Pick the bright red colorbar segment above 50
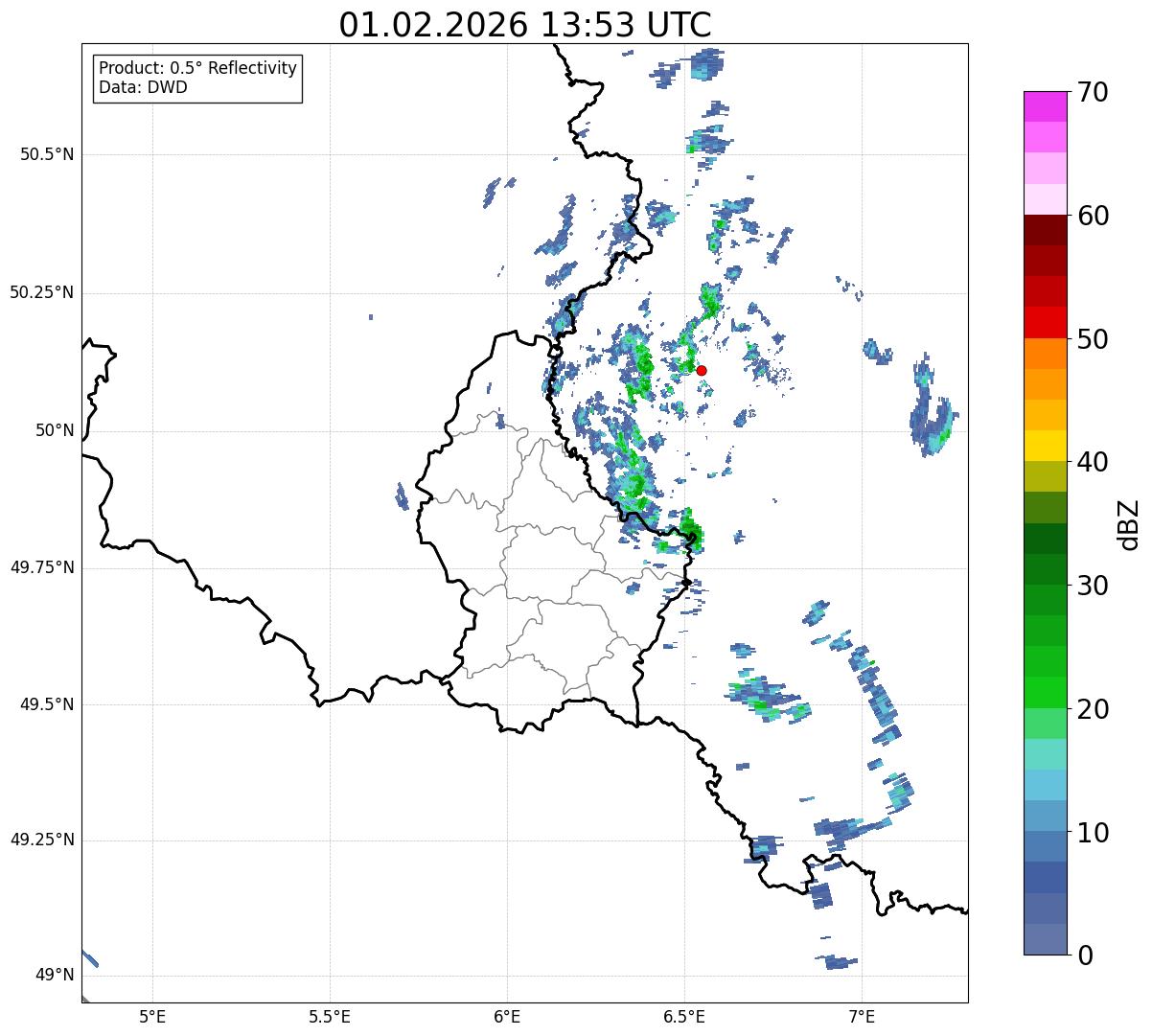 click(1046, 322)
